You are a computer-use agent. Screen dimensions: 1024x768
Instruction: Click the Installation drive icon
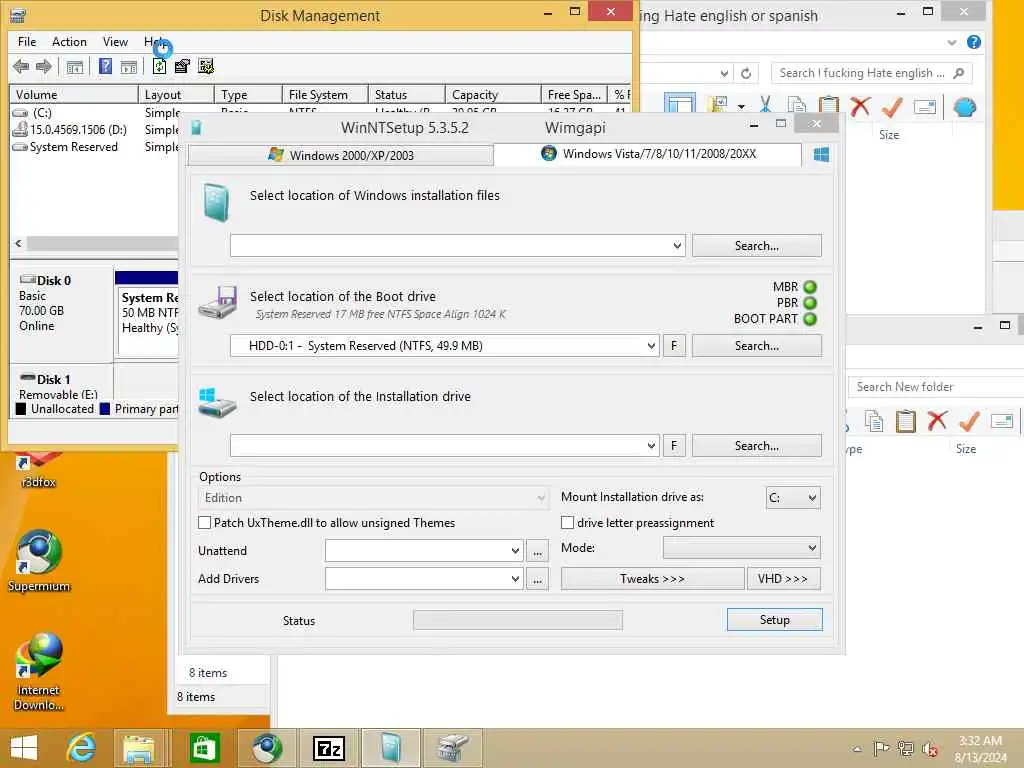pyautogui.click(x=217, y=403)
